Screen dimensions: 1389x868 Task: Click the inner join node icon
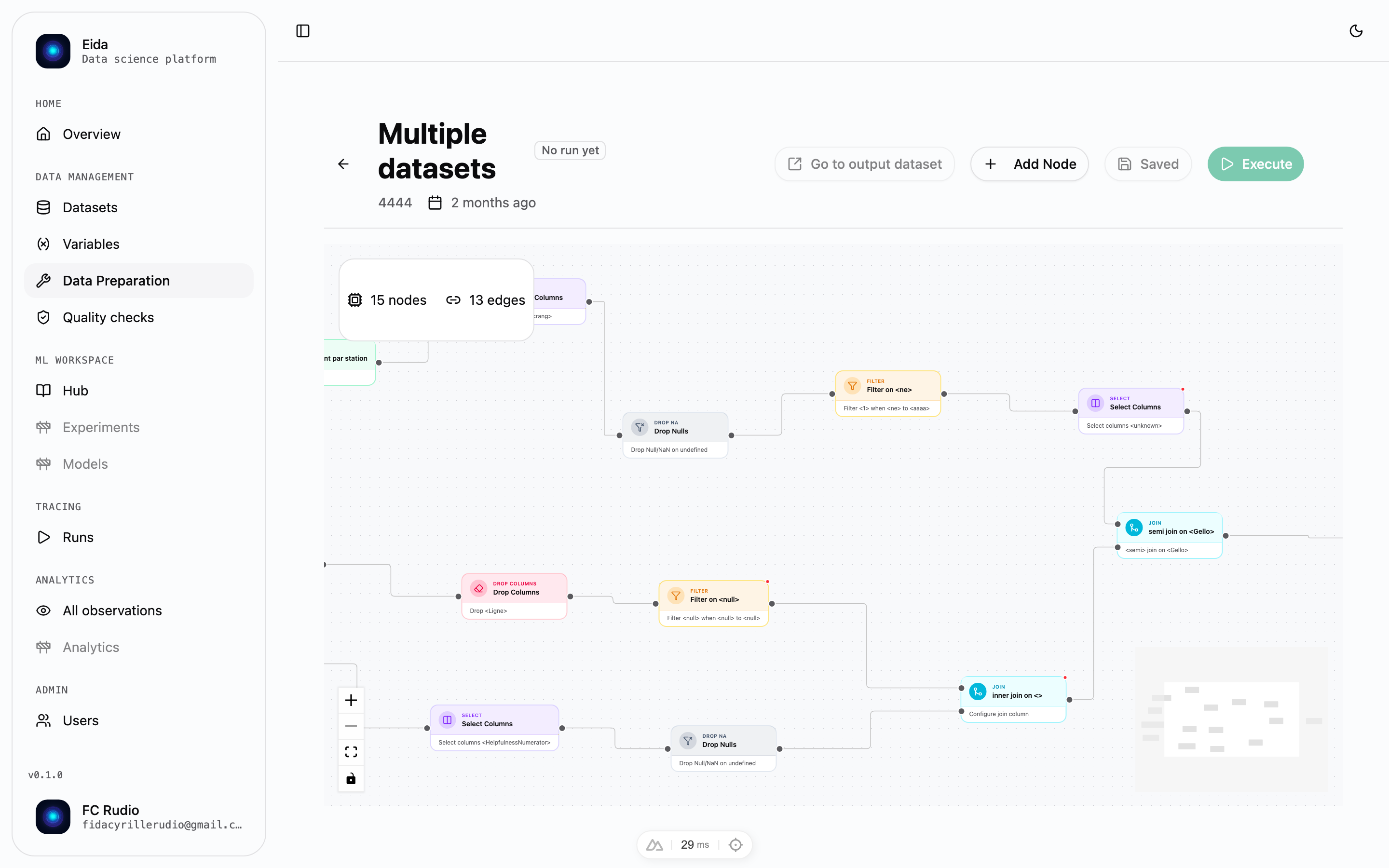pos(978,692)
